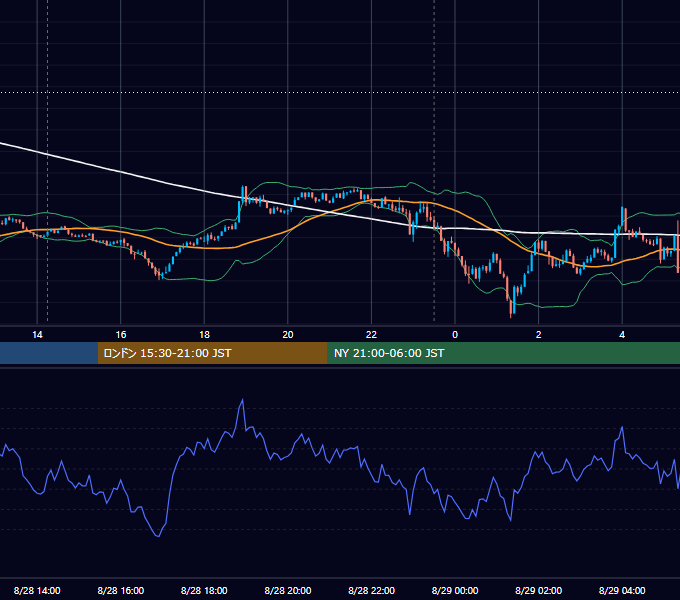Click the 8/29 02:00 timestamp label
Viewport: 680px width, 600px height.
(538, 590)
